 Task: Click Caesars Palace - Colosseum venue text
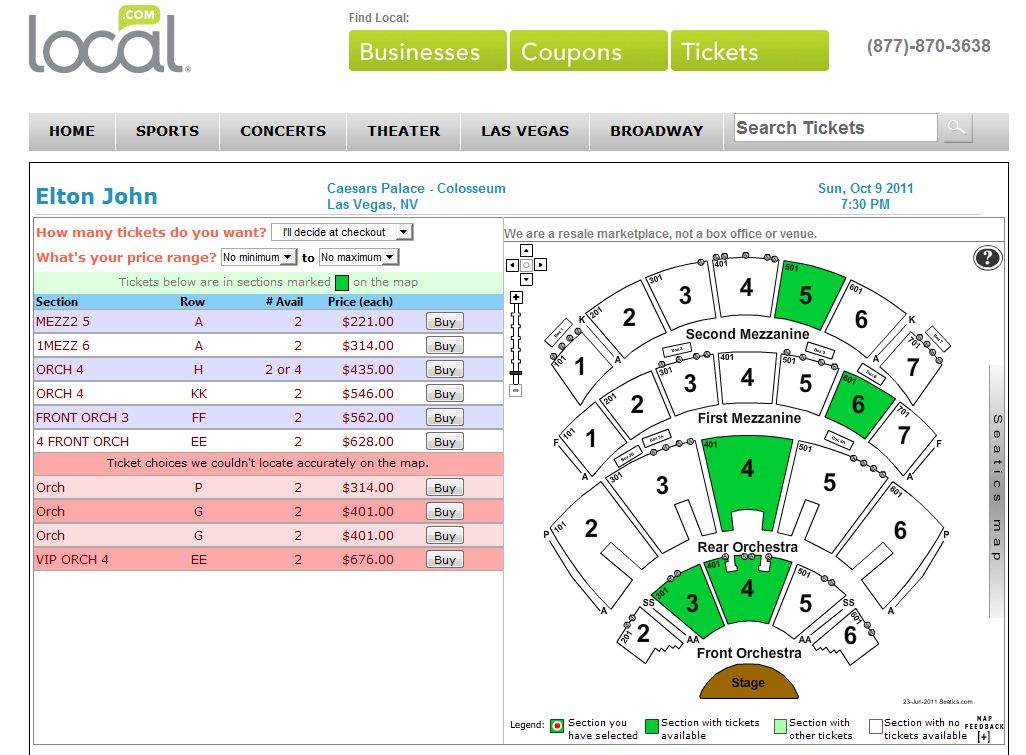(x=416, y=188)
